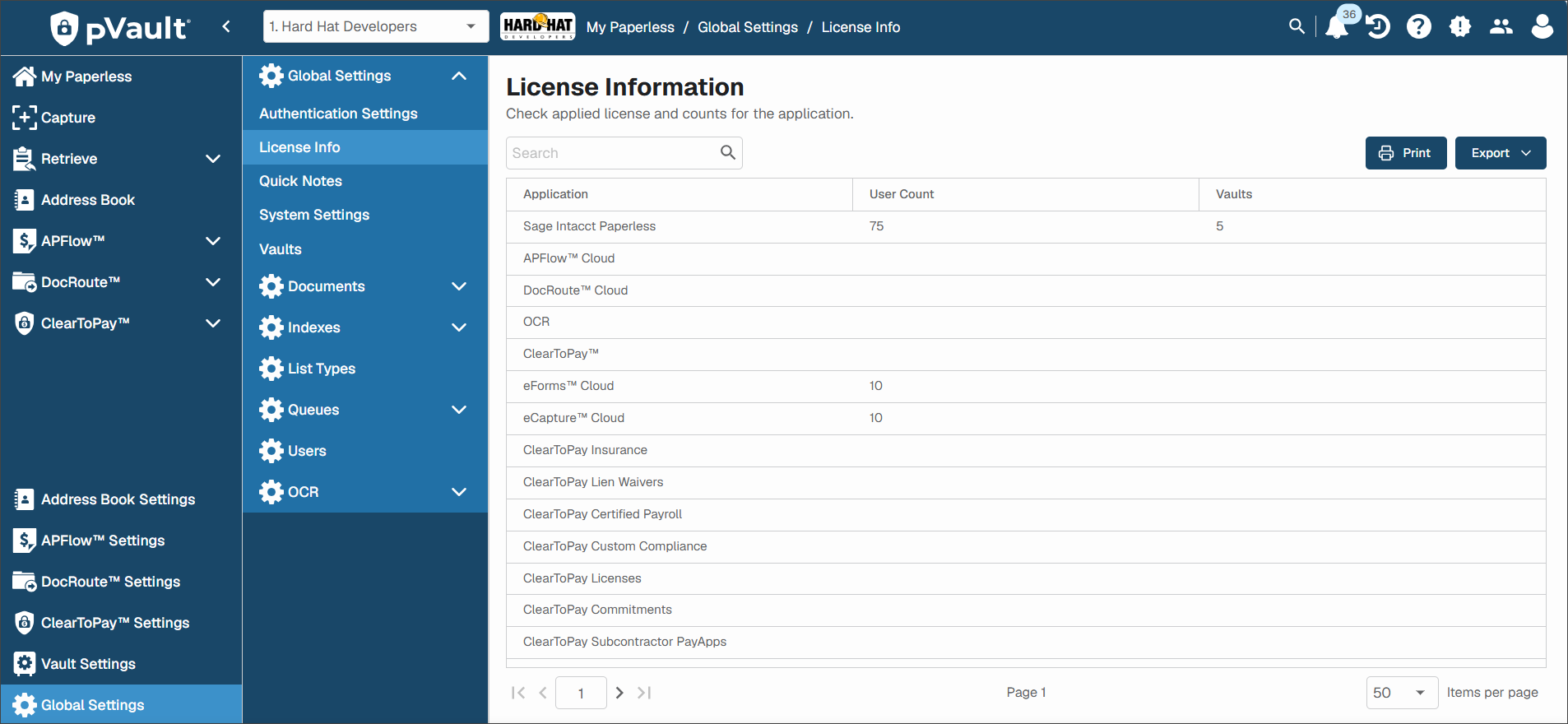Click the Address Book Settings icon
Image resolution: width=1568 pixels, height=724 pixels.
coord(25,499)
